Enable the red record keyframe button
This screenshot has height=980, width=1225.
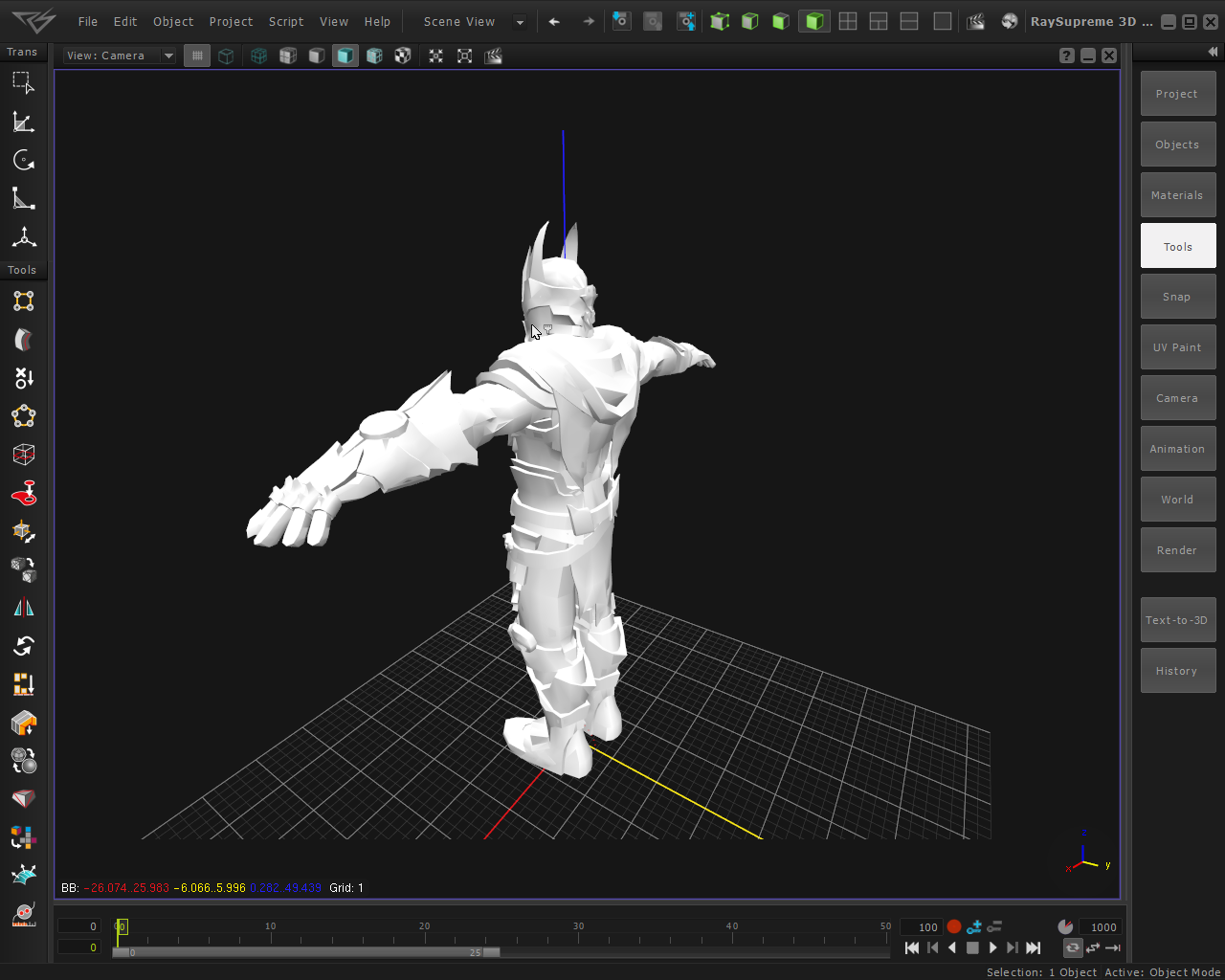(953, 926)
